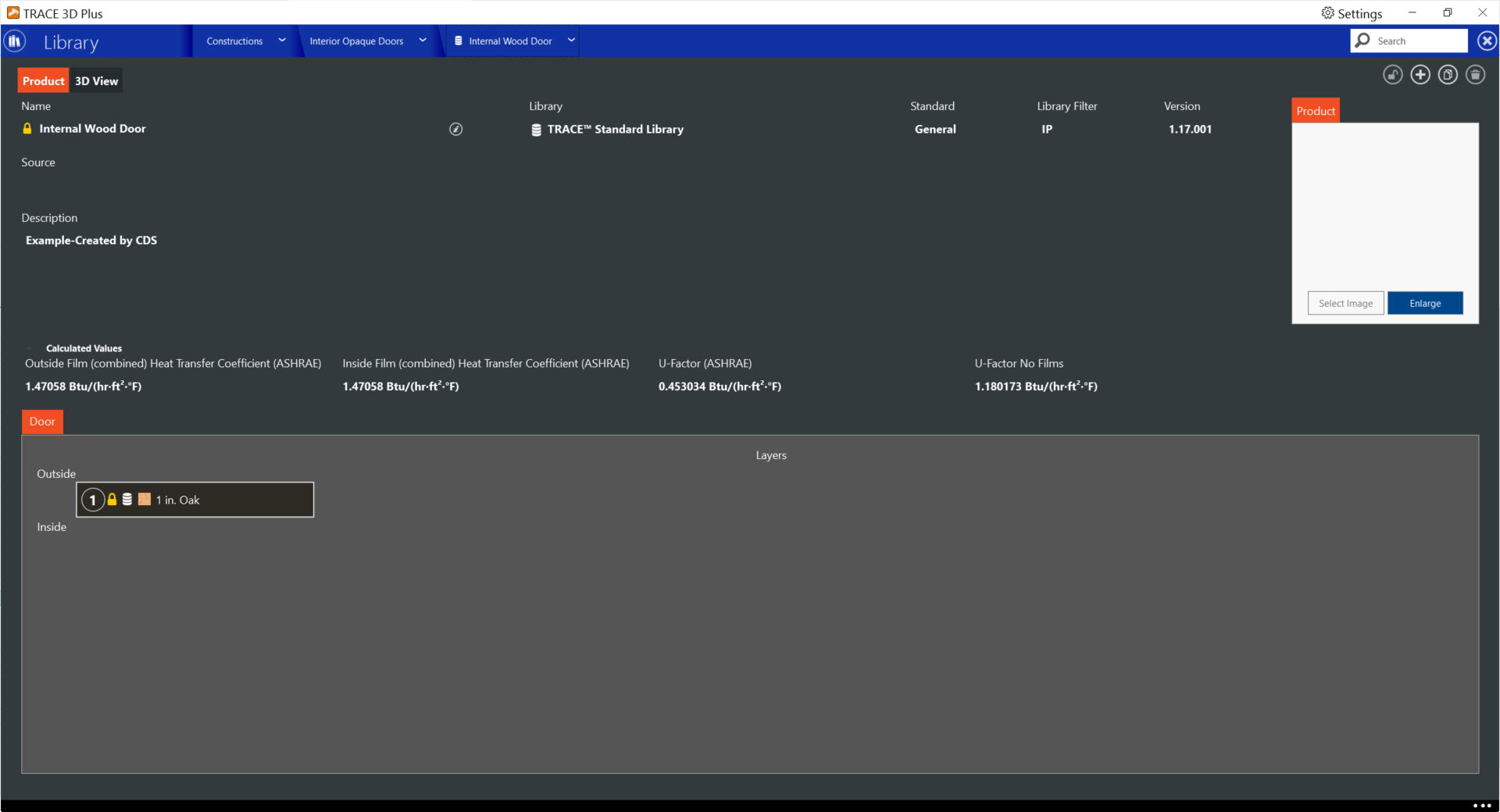Screen dimensions: 1500x812
Task: Select the Door tab
Action: pyautogui.click(x=42, y=422)
